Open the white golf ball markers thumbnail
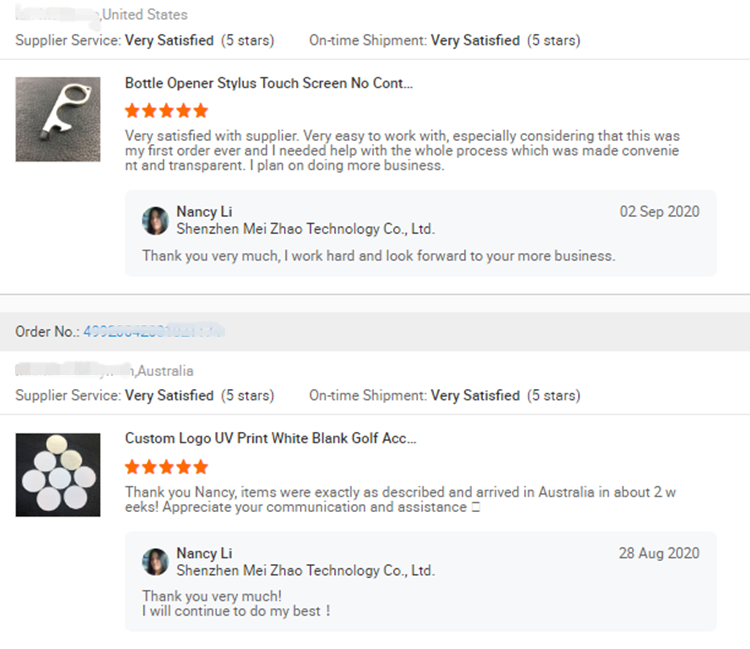Screen dimensions: 750x649 coord(58,475)
